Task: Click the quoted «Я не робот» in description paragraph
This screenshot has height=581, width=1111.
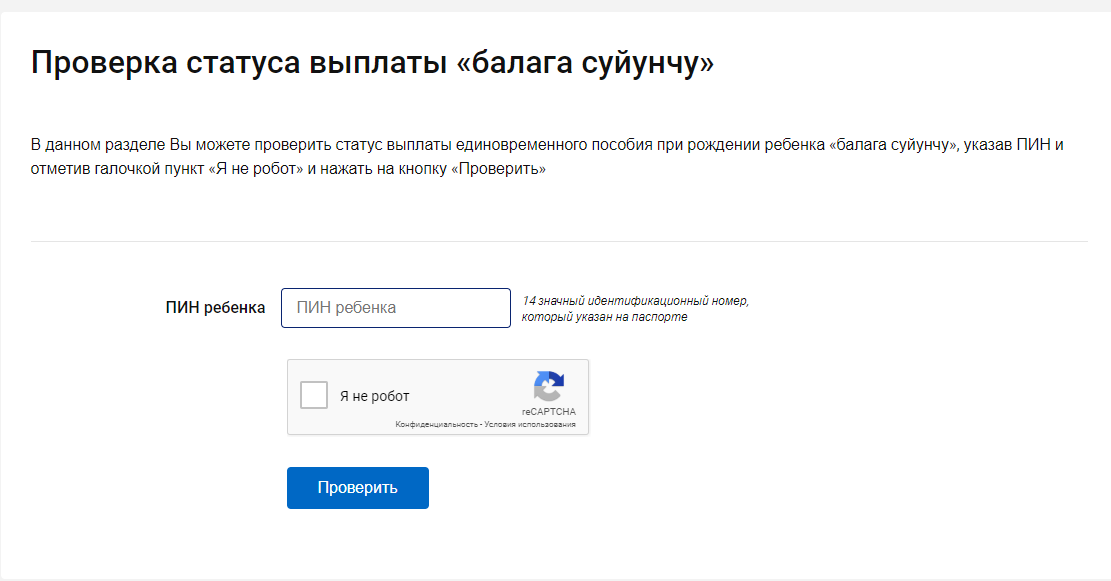Action: tap(256, 169)
